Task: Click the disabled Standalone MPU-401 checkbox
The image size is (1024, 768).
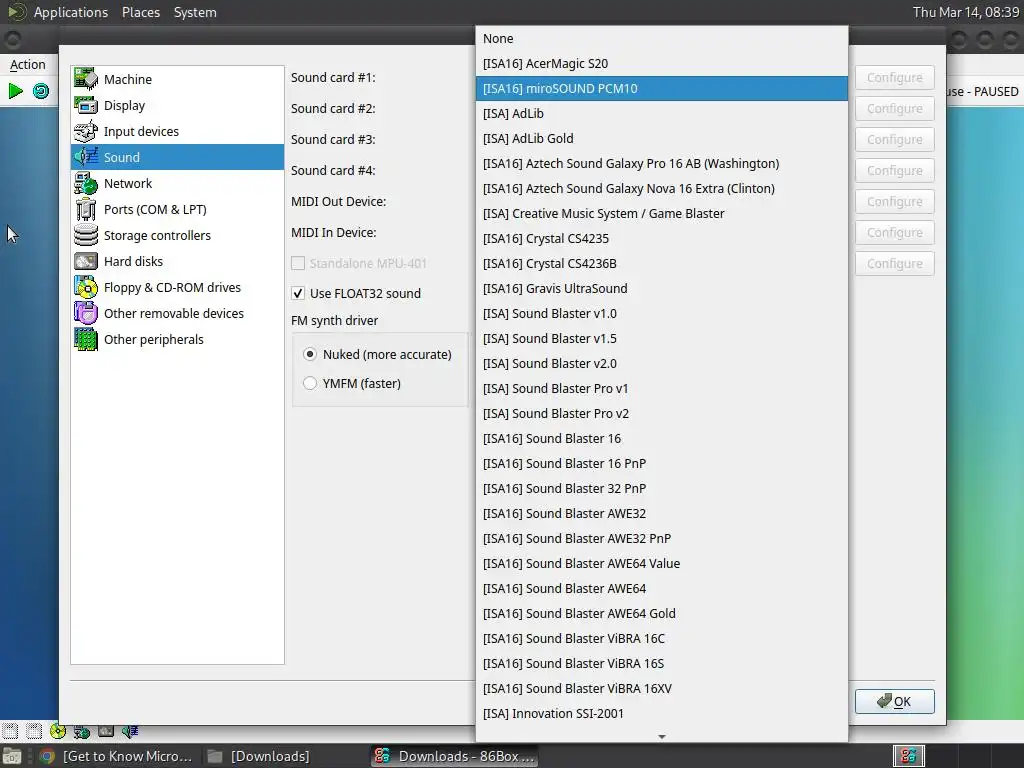Action: (x=298, y=263)
